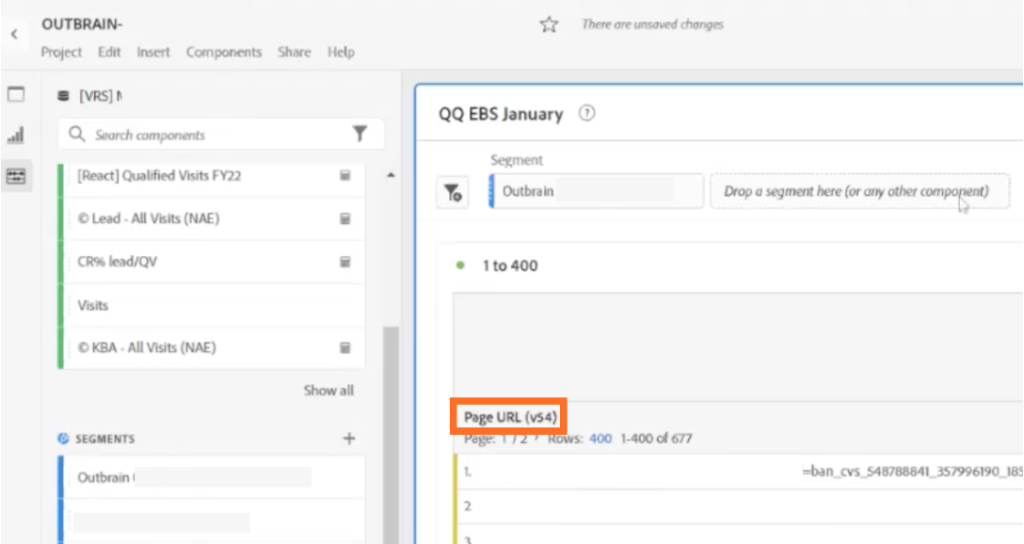Select the Visits metric in the list
Viewport: 1024px width, 544px height.
click(x=93, y=305)
